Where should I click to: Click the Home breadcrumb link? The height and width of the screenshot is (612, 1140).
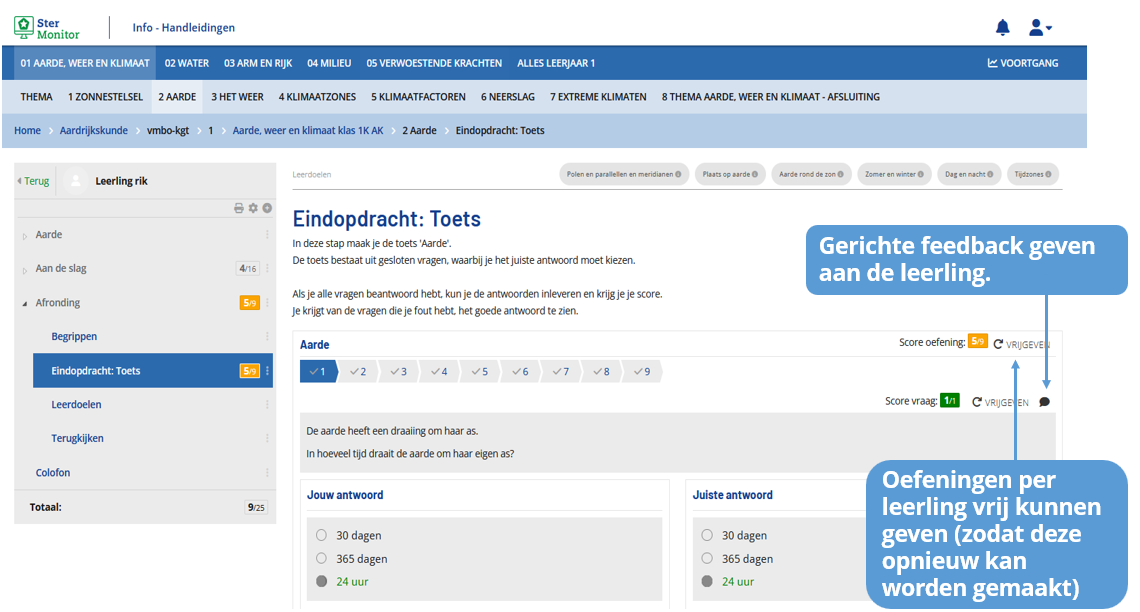(x=27, y=130)
